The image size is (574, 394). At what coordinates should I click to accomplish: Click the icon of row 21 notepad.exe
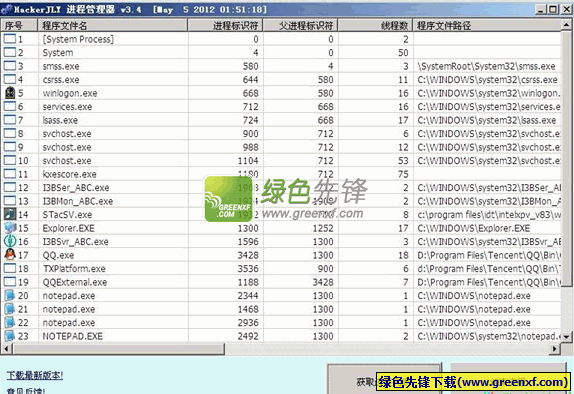[10, 309]
